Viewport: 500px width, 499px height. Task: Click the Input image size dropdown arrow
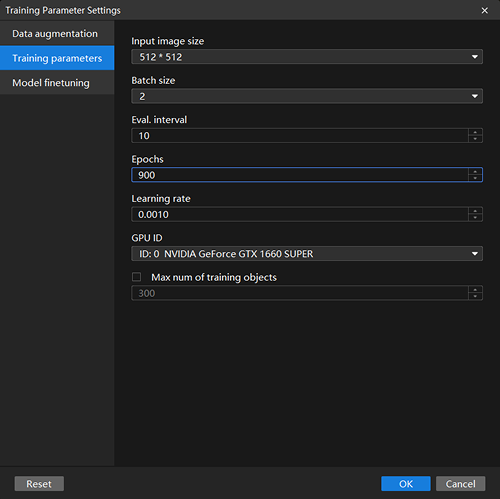point(475,57)
